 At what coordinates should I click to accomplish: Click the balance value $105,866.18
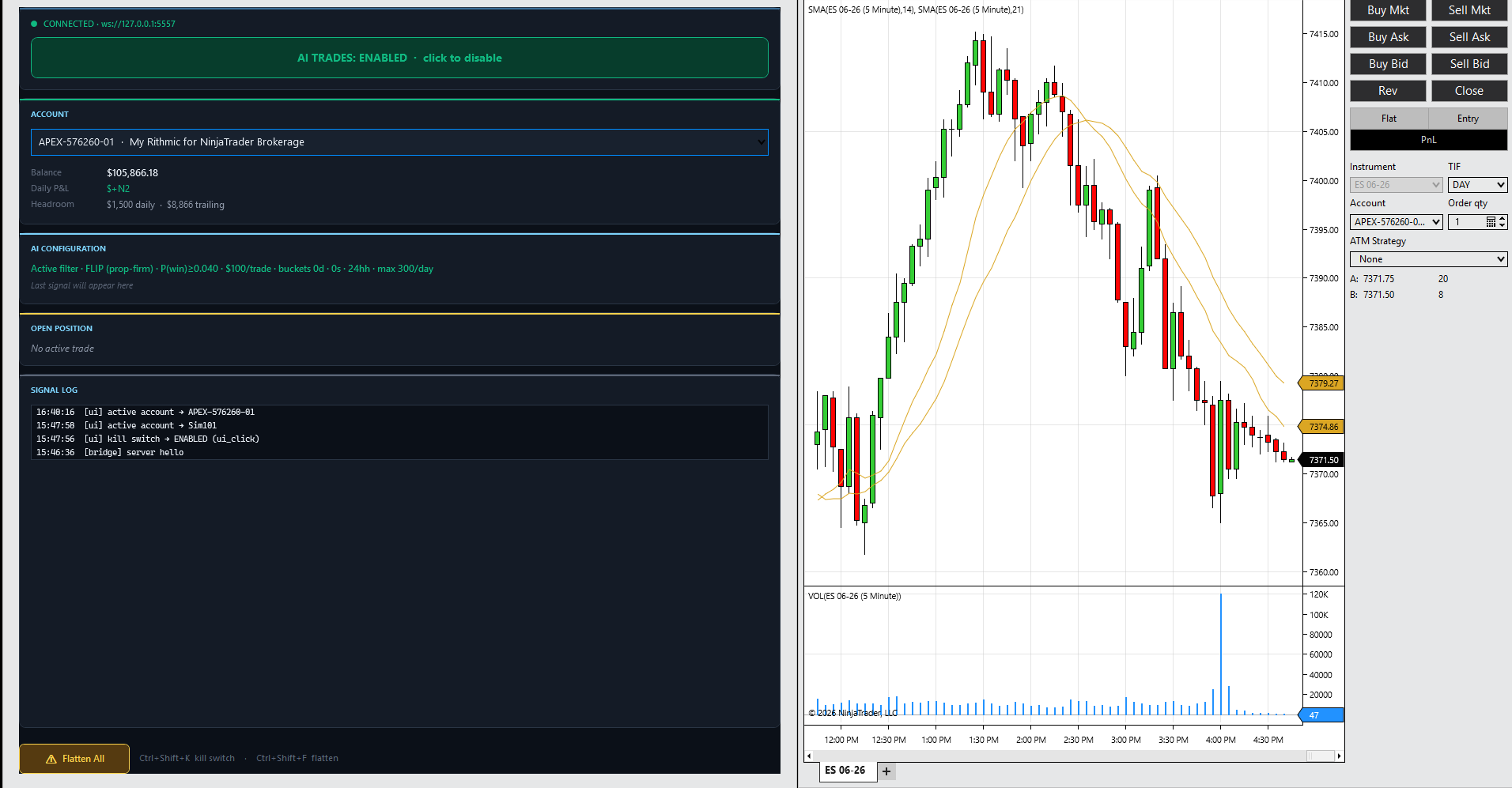pyautogui.click(x=132, y=173)
